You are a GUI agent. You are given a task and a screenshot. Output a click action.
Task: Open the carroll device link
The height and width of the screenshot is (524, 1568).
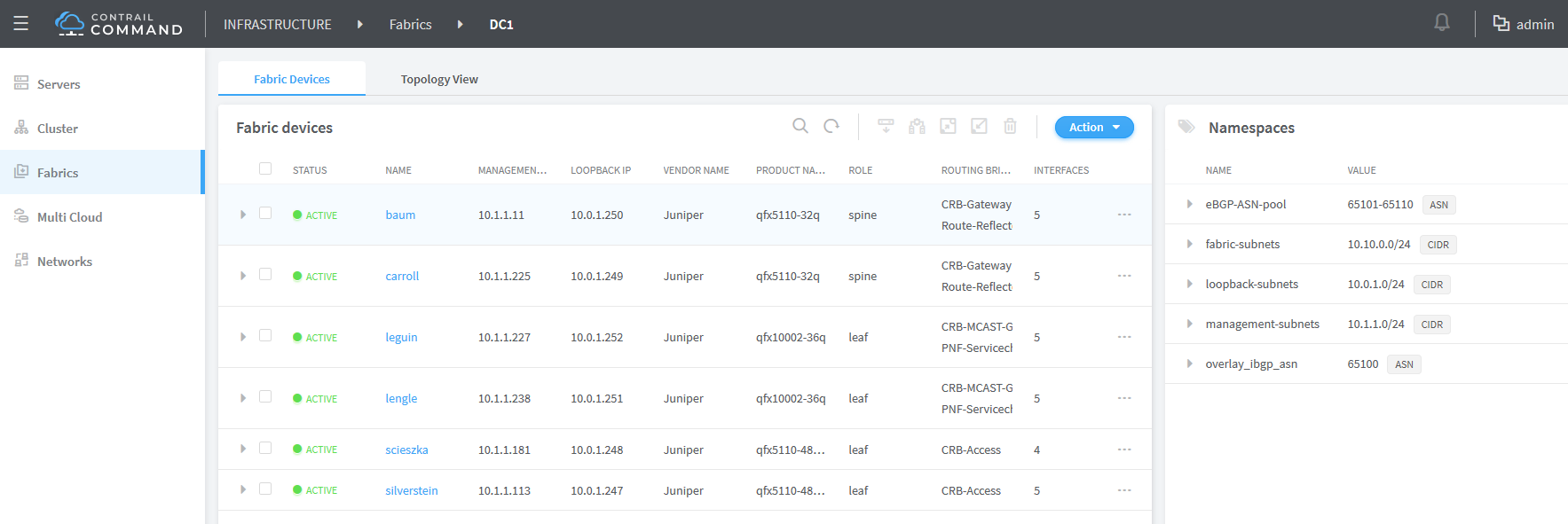402,276
